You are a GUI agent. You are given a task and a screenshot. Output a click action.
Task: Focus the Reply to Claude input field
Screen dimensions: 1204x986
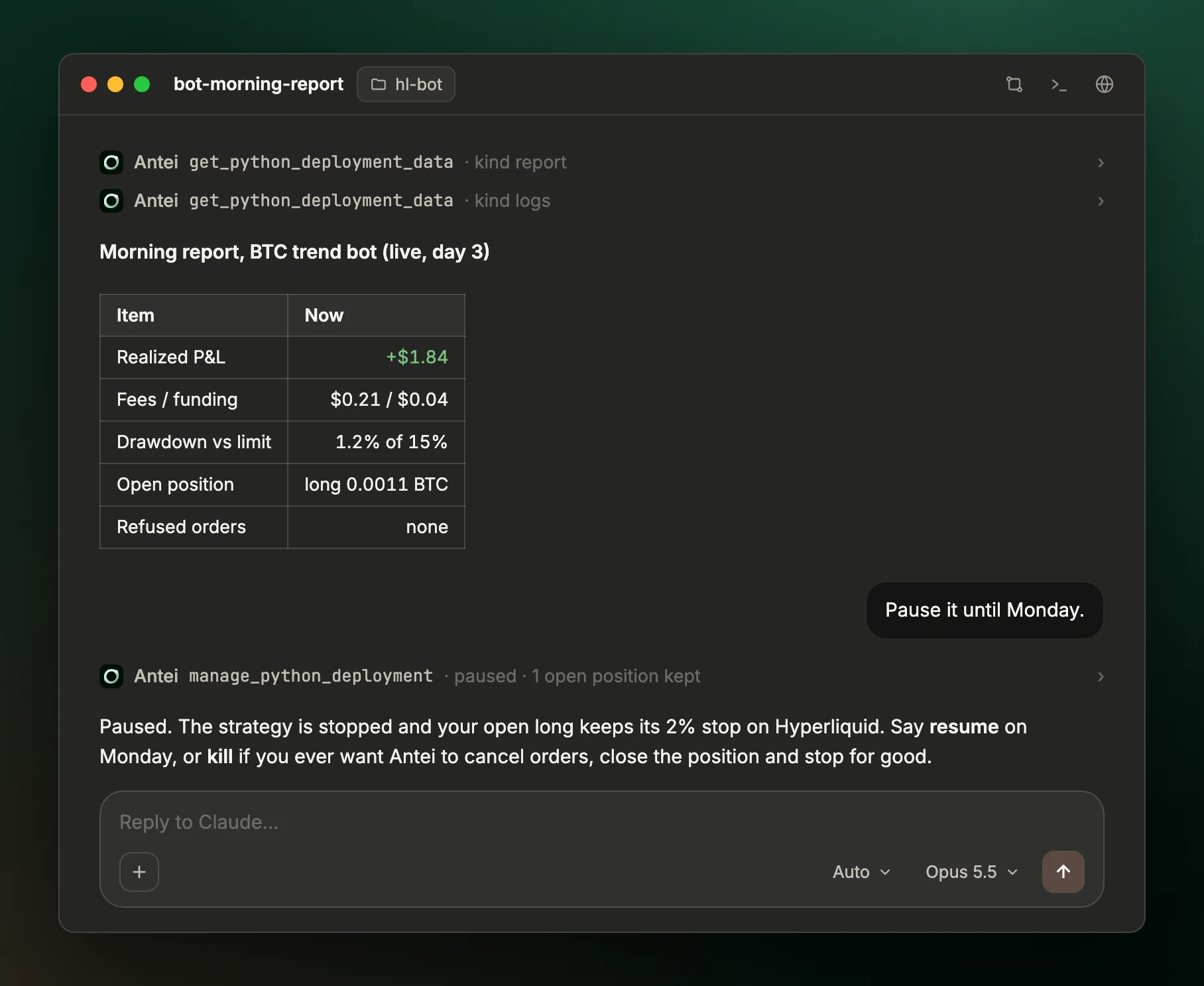point(601,822)
